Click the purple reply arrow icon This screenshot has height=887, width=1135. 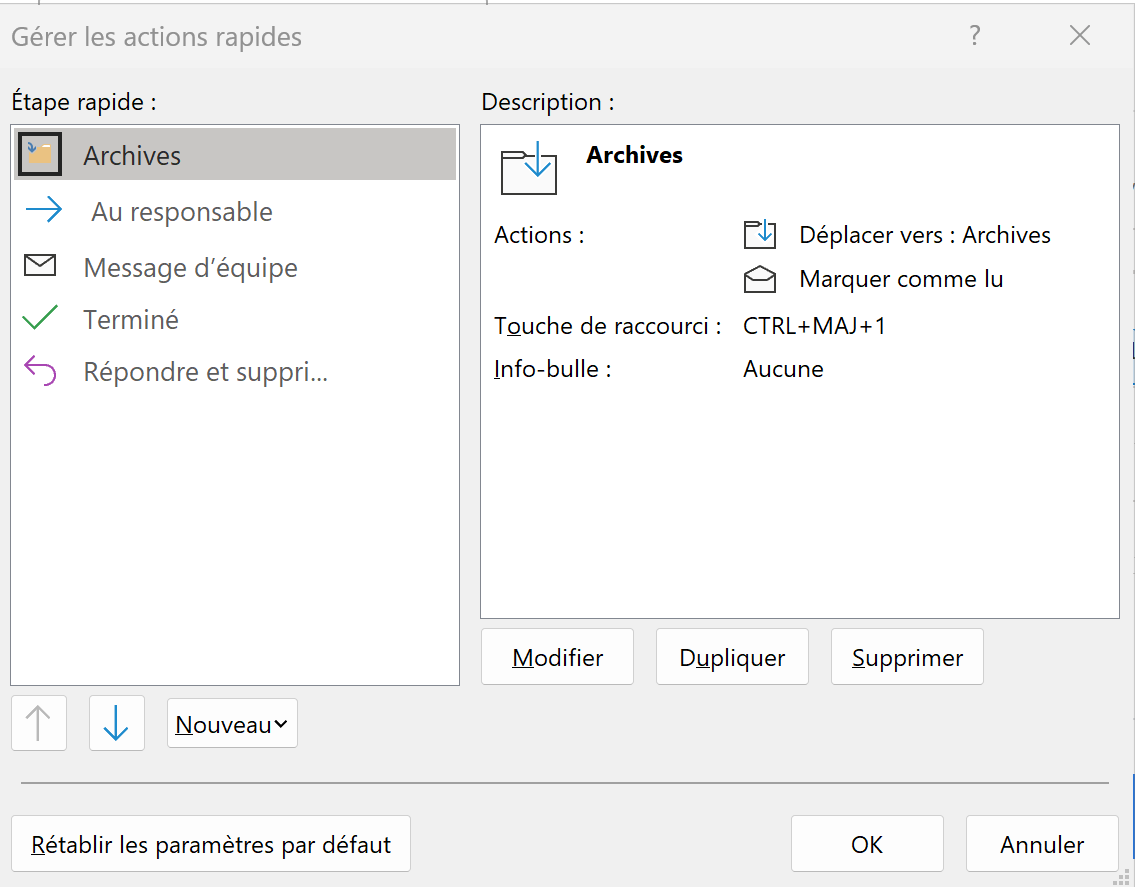(x=40, y=370)
